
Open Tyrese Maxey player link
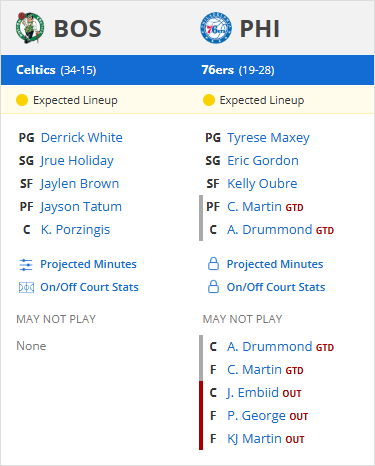pos(268,138)
